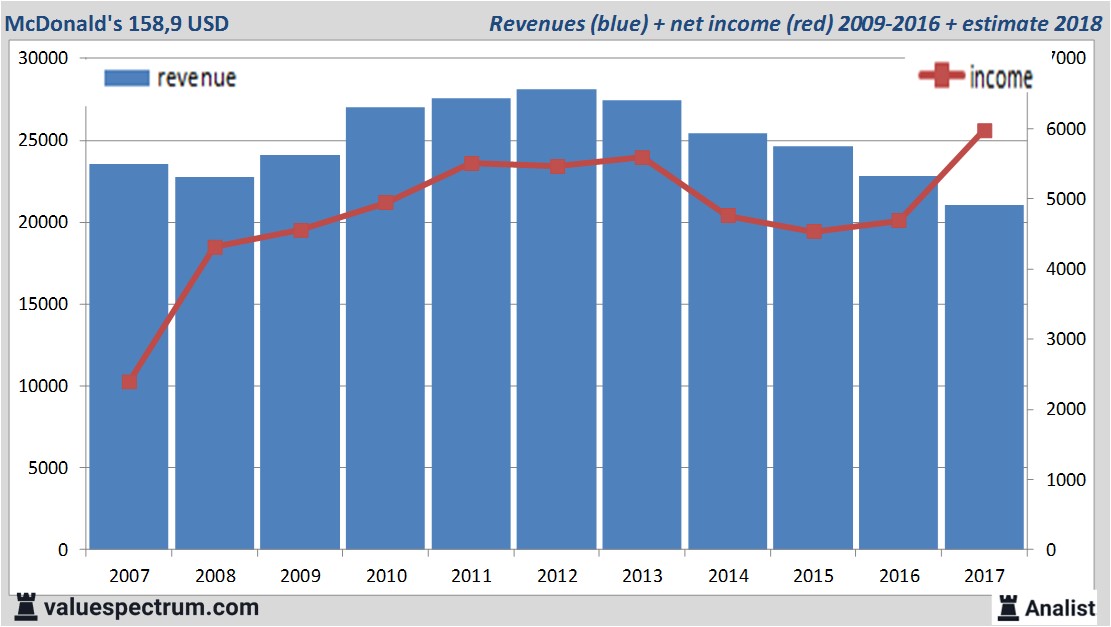Click the 2014 income data point
1111x627 pixels.
(x=728, y=216)
